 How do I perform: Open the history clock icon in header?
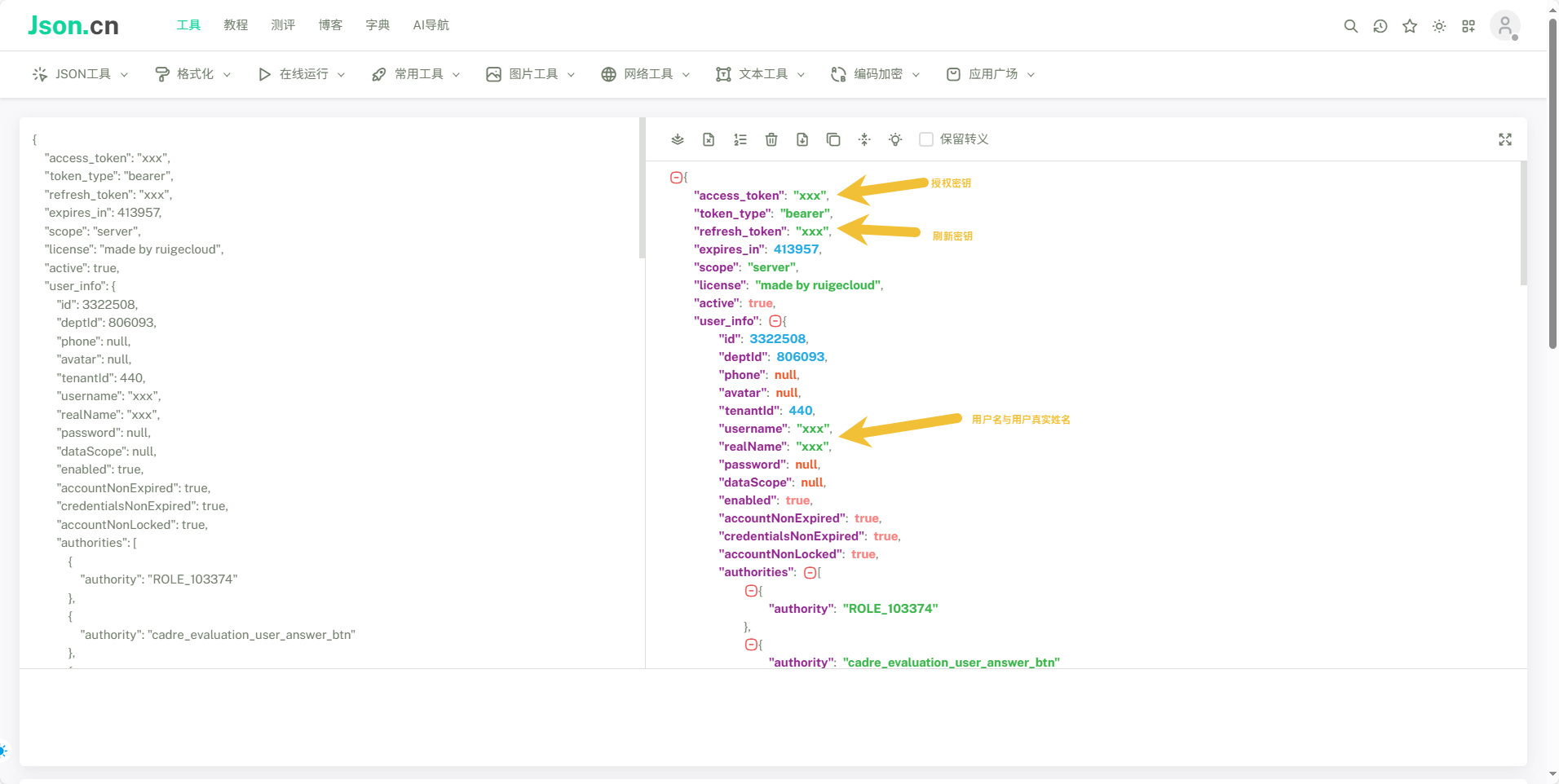1380,26
